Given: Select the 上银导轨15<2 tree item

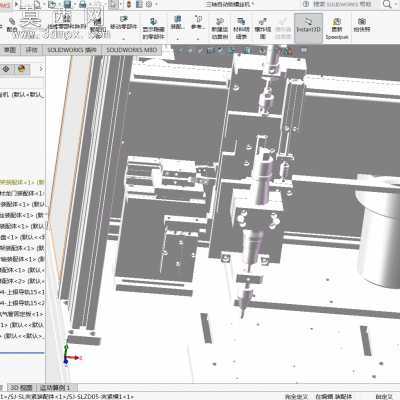Looking at the screenshot, I should click(22, 303).
